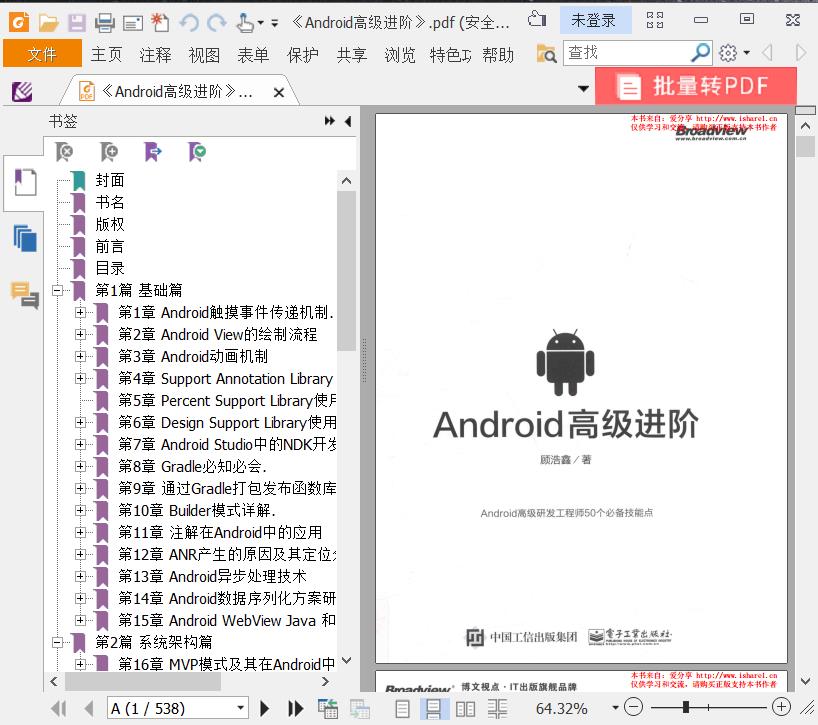Expand bookmark panel double-arrow icon
This screenshot has width=818, height=725.
(x=330, y=121)
